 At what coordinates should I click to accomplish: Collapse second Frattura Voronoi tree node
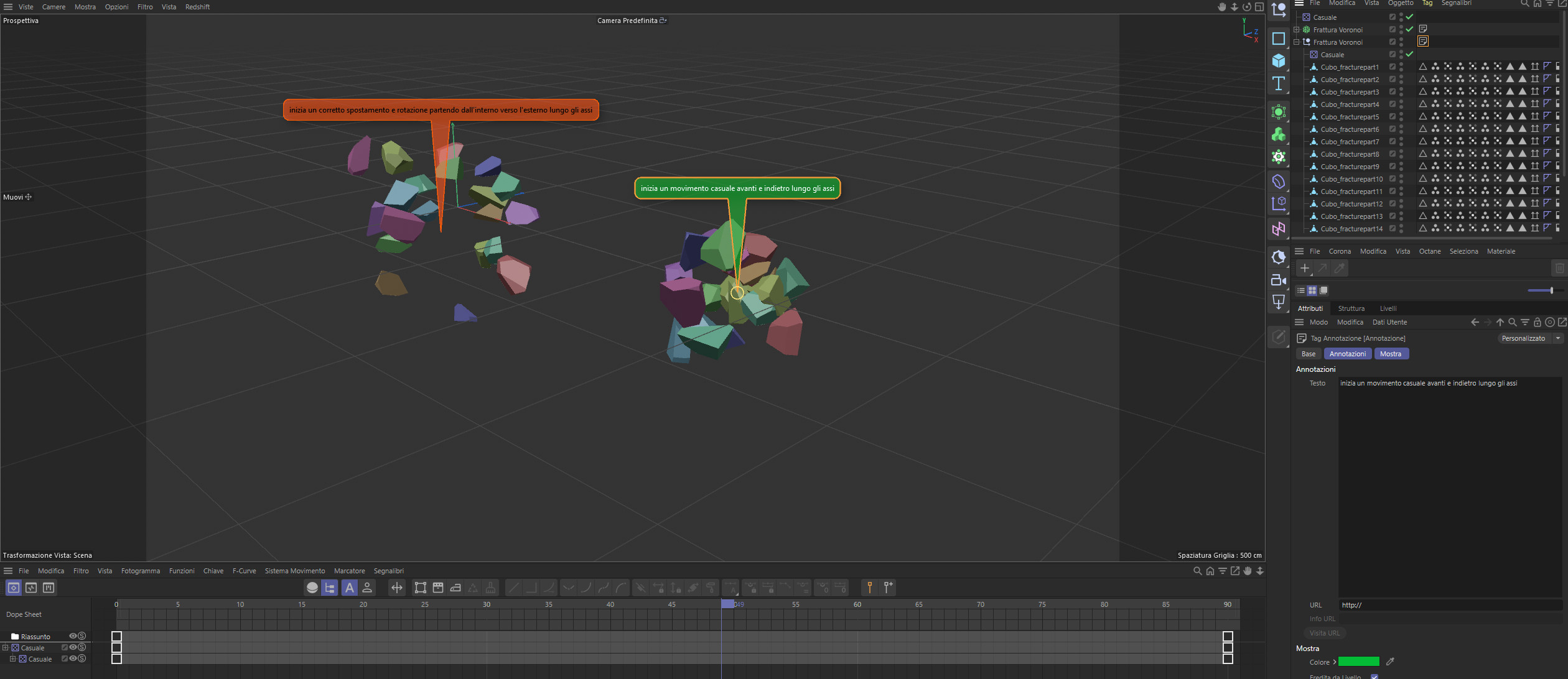pyautogui.click(x=1297, y=42)
